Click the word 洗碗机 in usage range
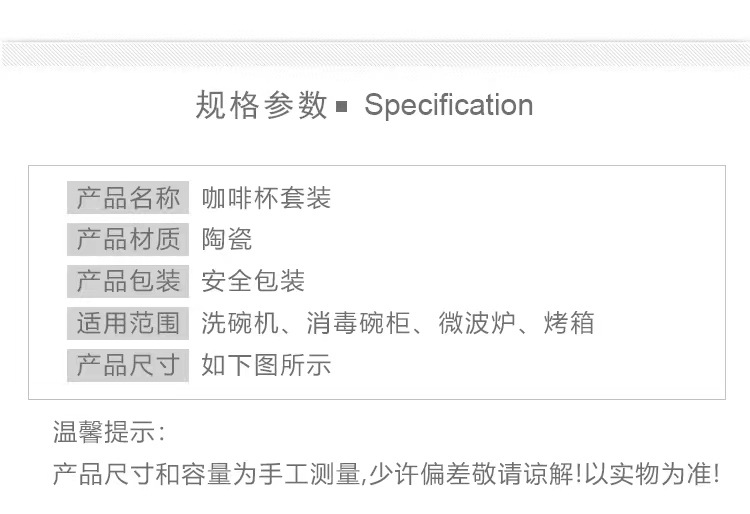 (240, 323)
